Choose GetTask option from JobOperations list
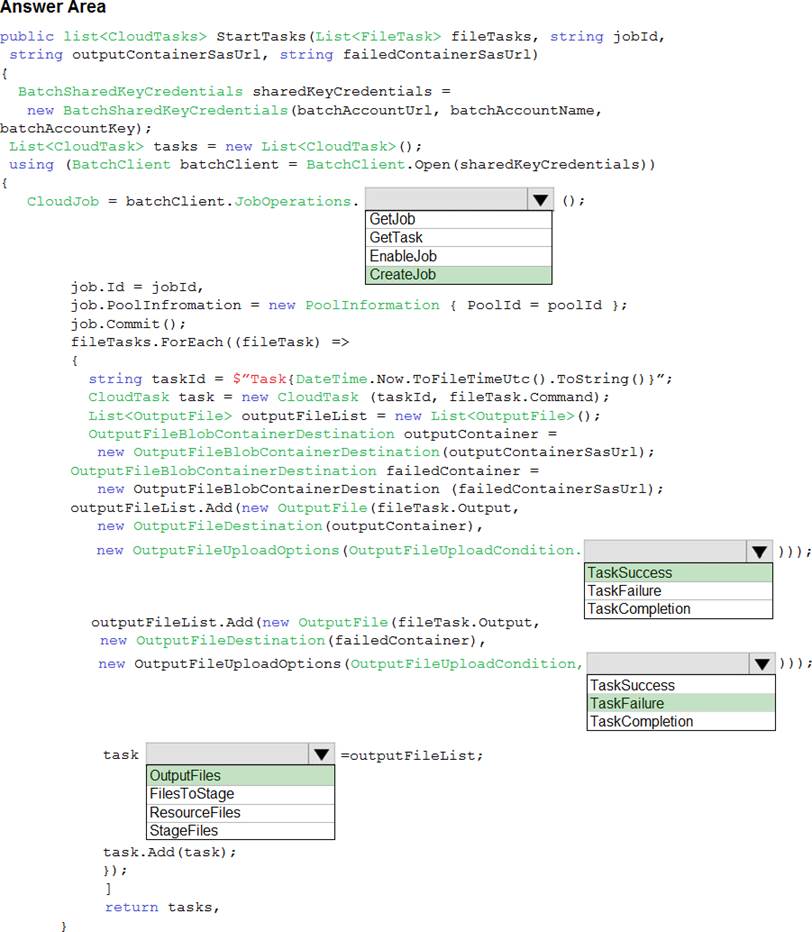 click(x=458, y=238)
